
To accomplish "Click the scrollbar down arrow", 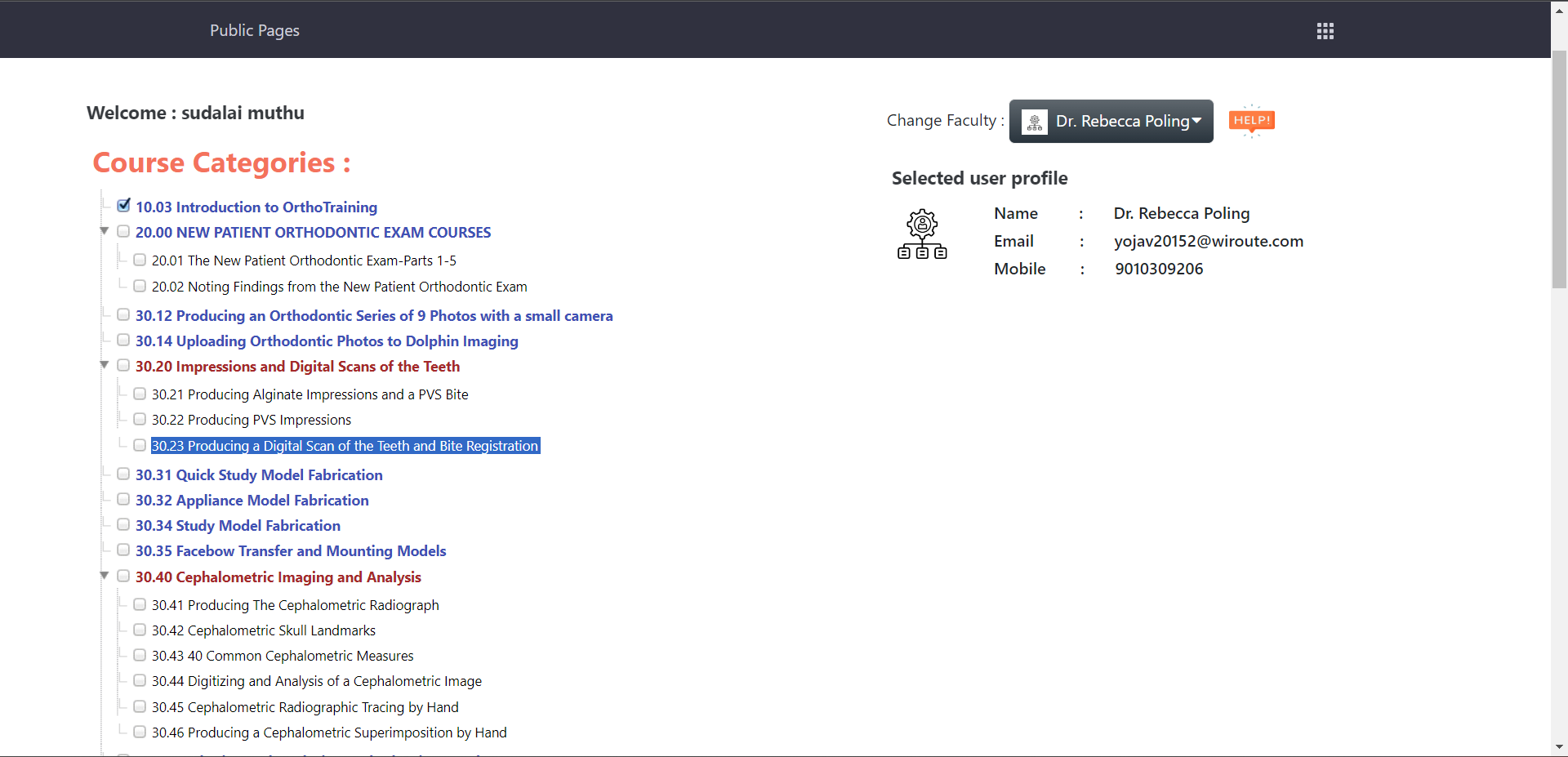I will click(1559, 747).
